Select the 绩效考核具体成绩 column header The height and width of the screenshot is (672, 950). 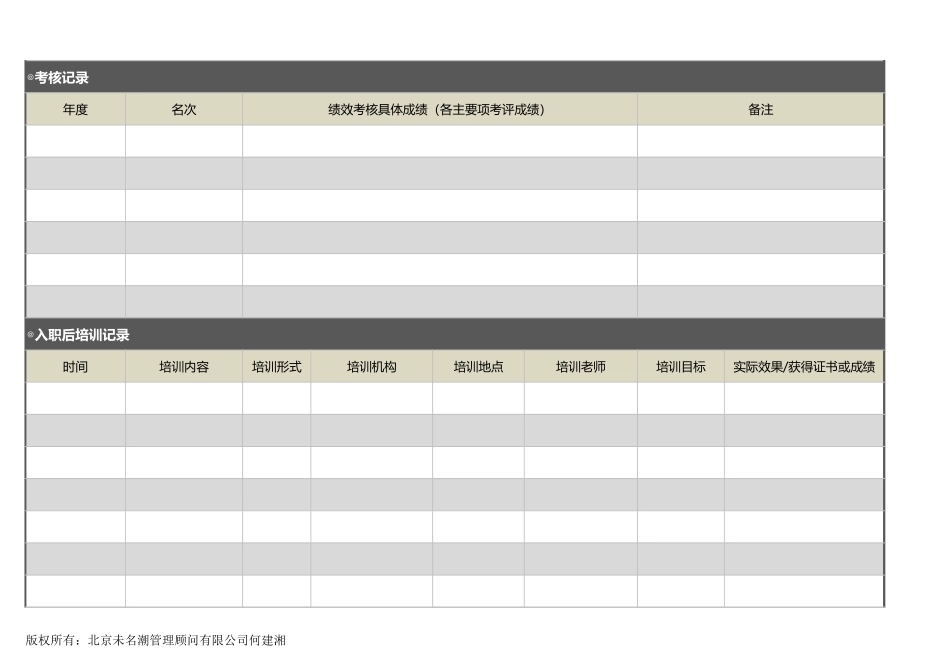pyautogui.click(x=439, y=110)
